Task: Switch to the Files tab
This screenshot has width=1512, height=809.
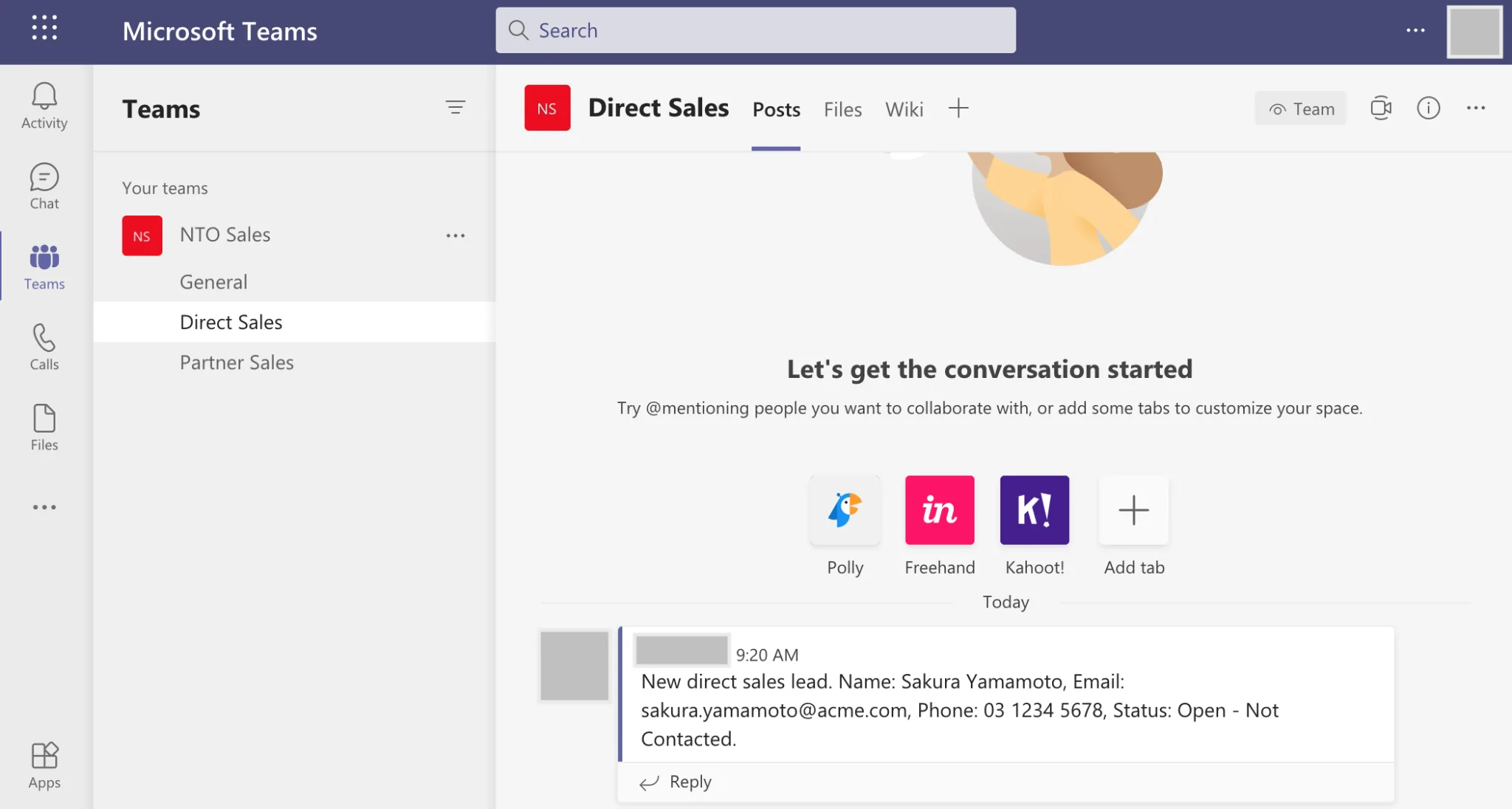Action: point(843,109)
